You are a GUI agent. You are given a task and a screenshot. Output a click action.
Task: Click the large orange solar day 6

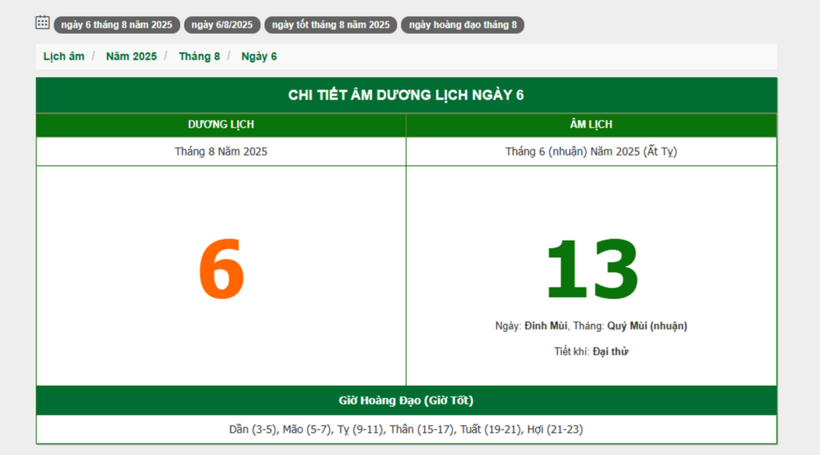[221, 271]
